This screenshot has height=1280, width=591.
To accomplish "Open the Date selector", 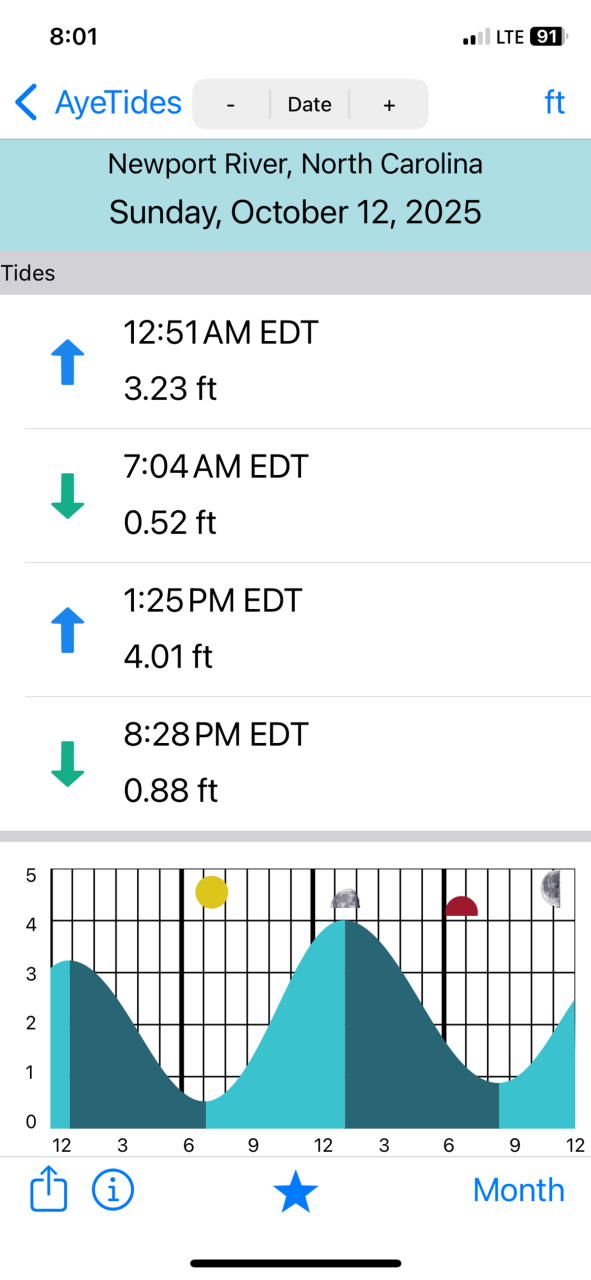I will point(309,103).
